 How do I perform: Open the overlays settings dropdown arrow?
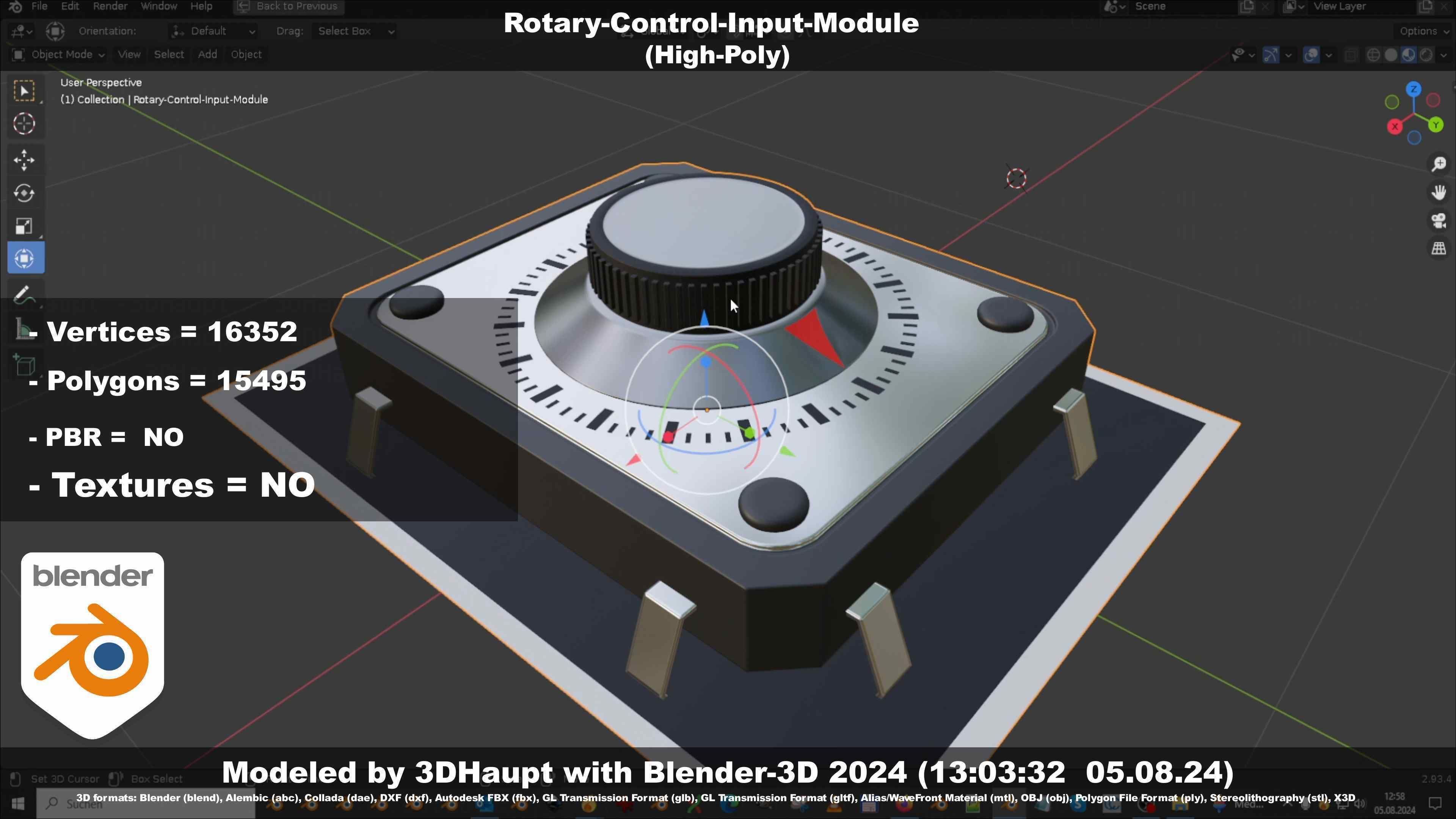1328,55
